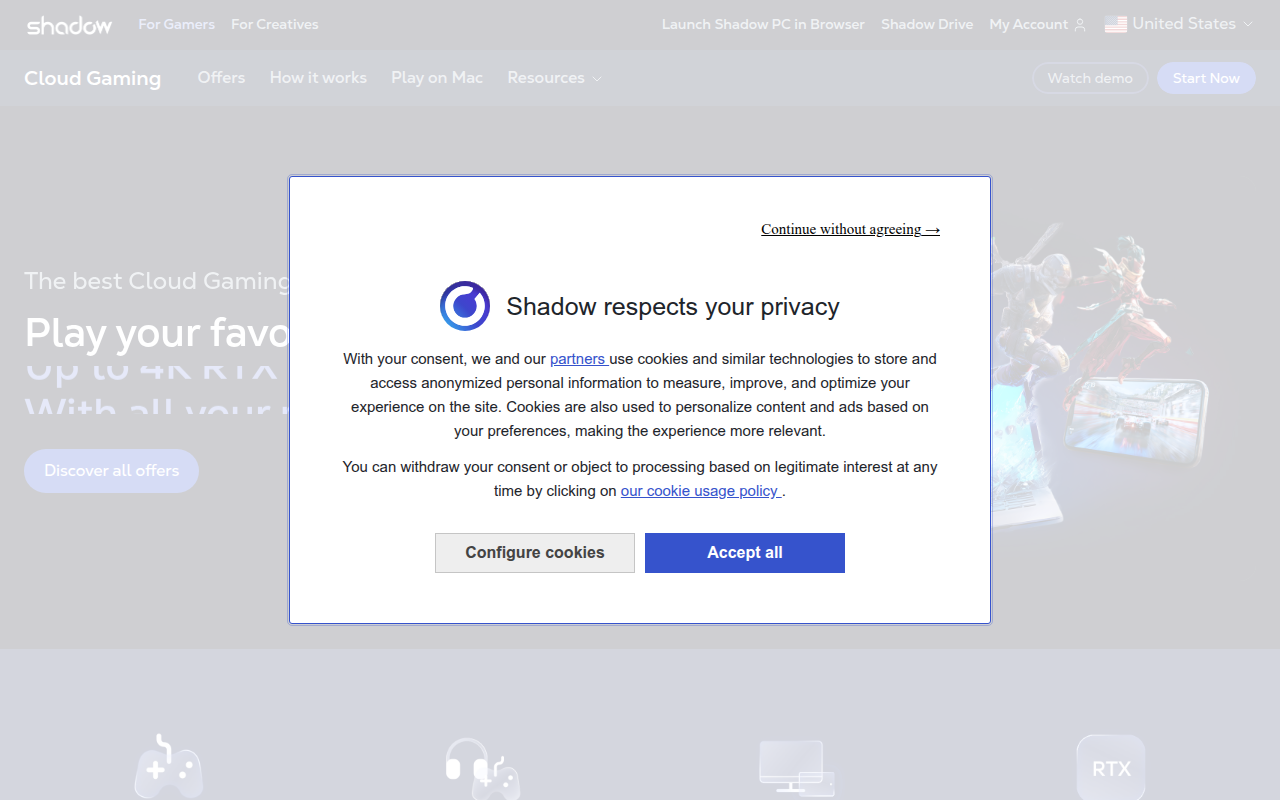Click the Shadow logo in the header

click(x=69, y=25)
